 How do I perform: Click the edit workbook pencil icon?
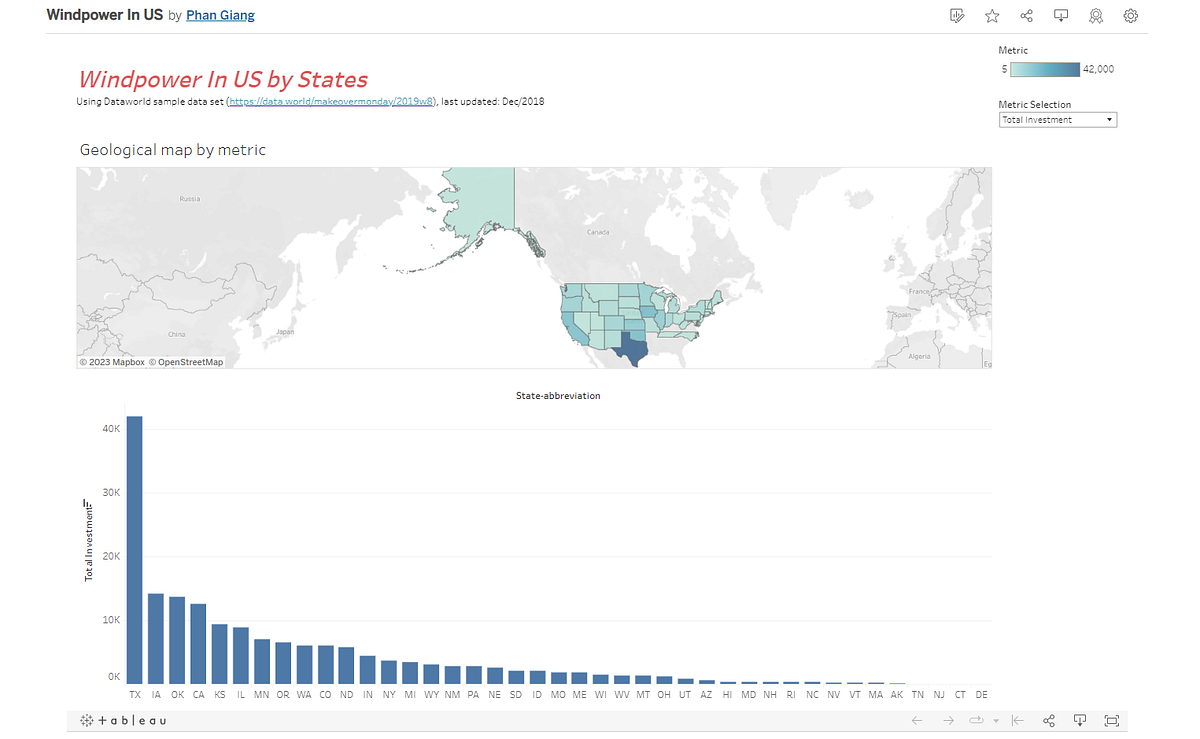point(957,15)
